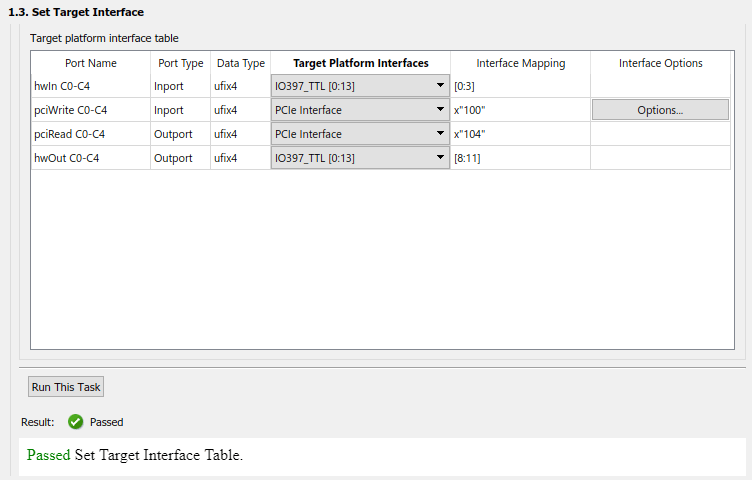Click the green Passed checkmark icon

click(75, 422)
